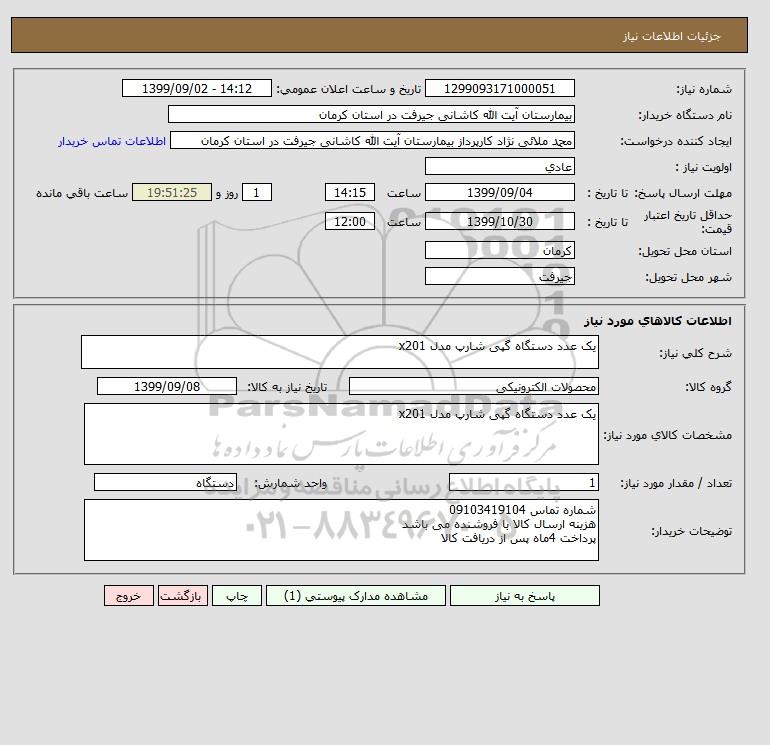Click the گروه کالا label
The width and height of the screenshot is (770, 745).
tap(708, 387)
